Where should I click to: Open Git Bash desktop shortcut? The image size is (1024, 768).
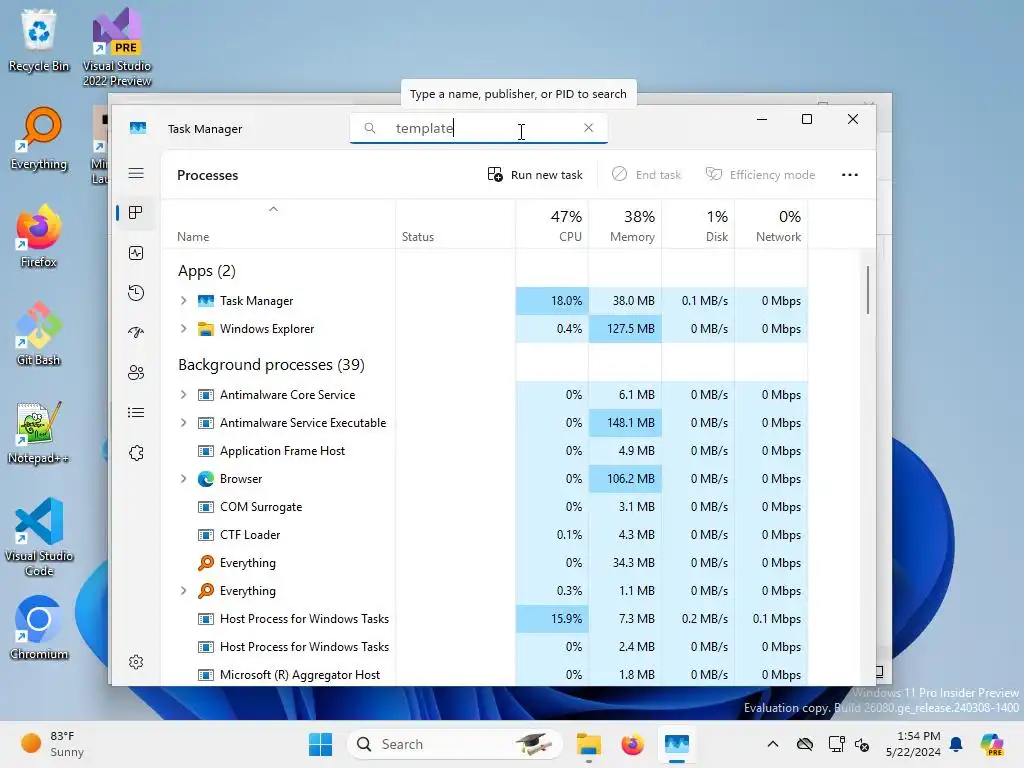click(39, 334)
